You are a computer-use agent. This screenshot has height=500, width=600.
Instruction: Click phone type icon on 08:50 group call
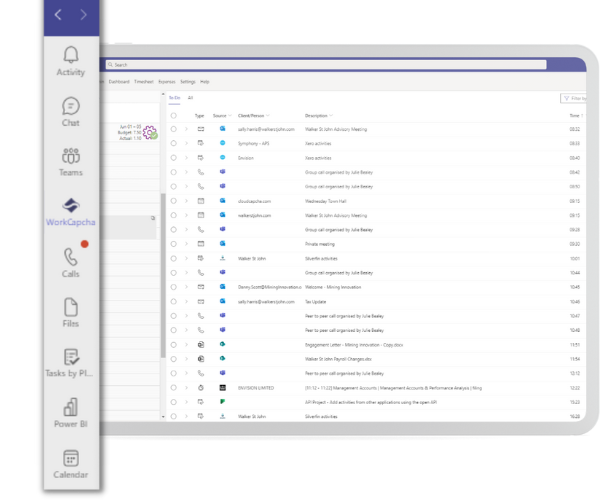click(x=201, y=186)
